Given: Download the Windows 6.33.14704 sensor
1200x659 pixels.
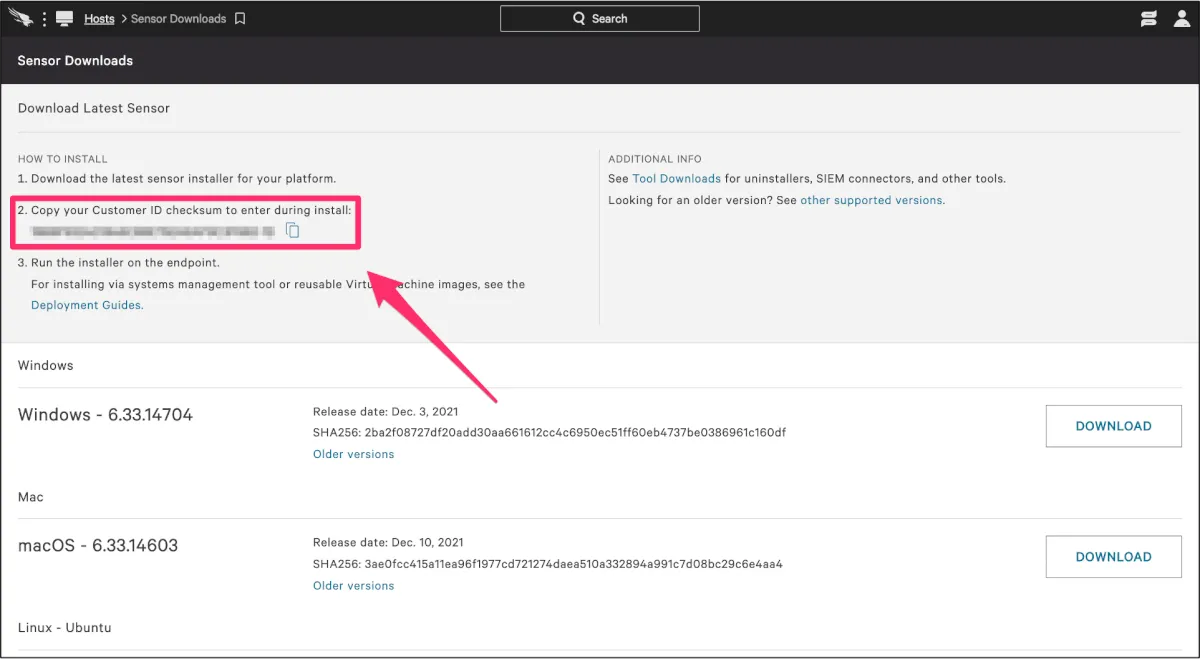Looking at the screenshot, I should [x=1113, y=426].
